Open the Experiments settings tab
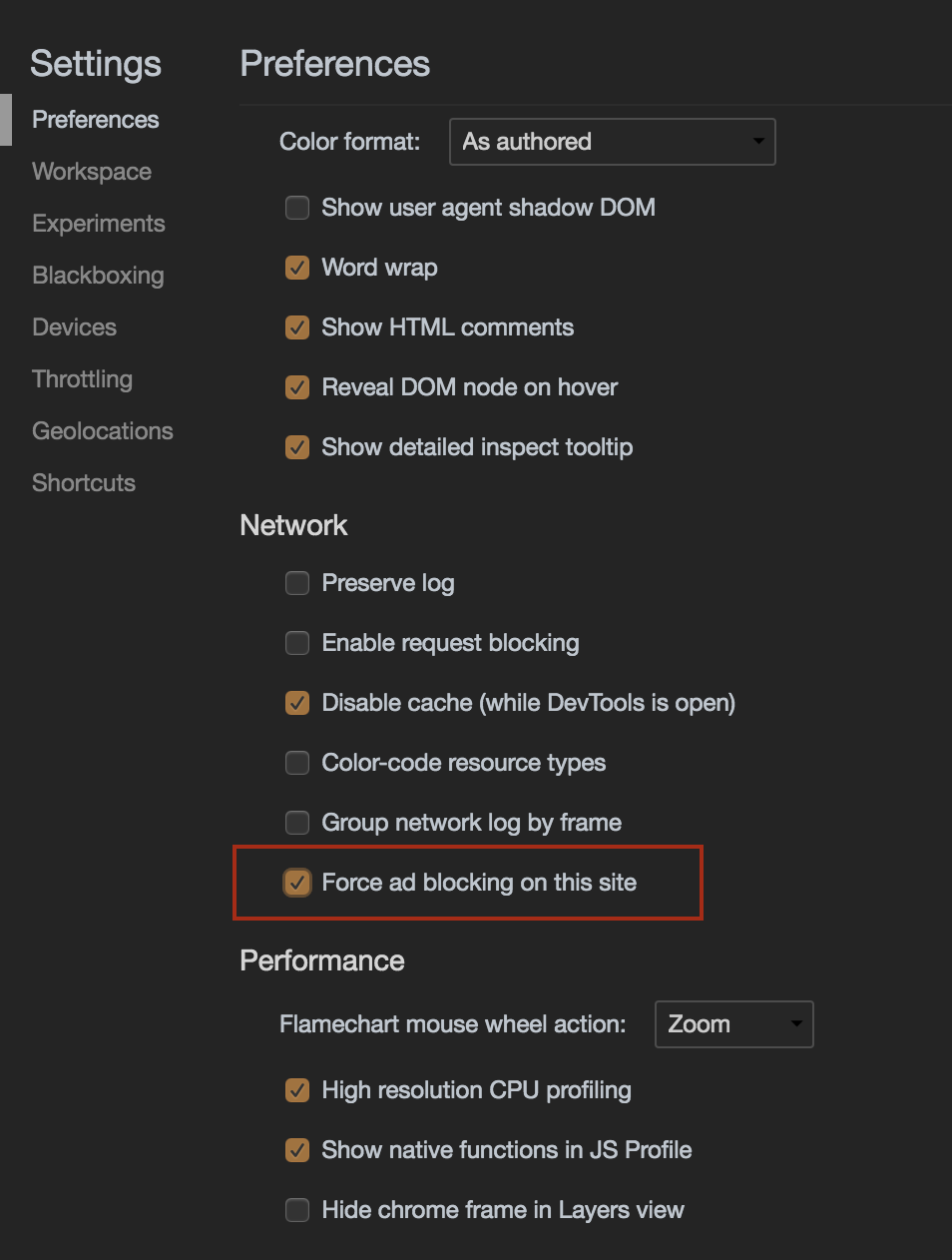 pyautogui.click(x=99, y=224)
